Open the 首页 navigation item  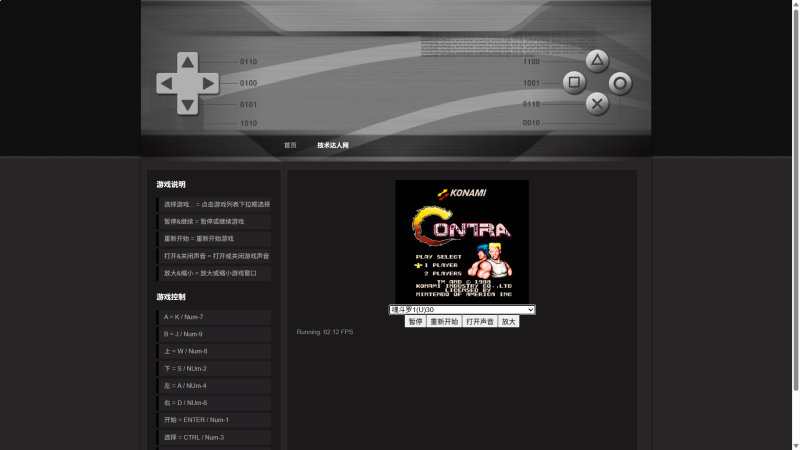[x=290, y=145]
